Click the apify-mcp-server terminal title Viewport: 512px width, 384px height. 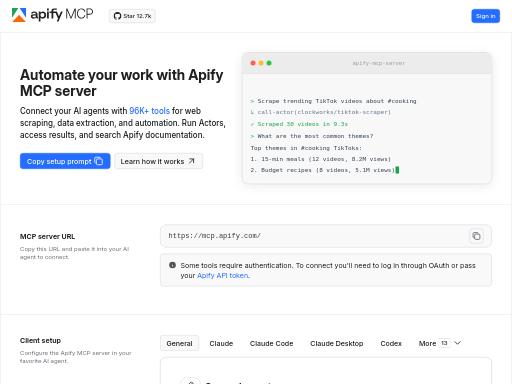pyautogui.click(x=379, y=63)
